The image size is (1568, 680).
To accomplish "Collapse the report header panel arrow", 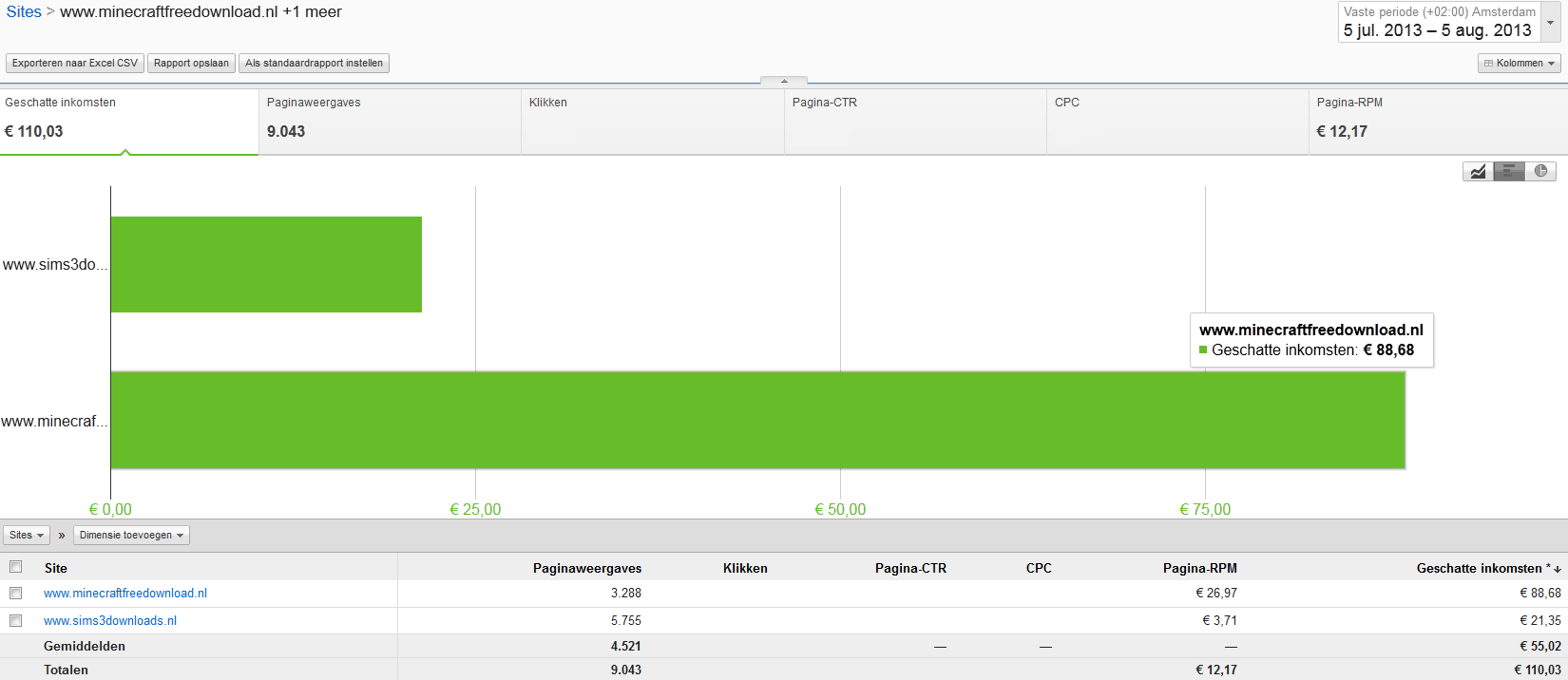I will (784, 81).
